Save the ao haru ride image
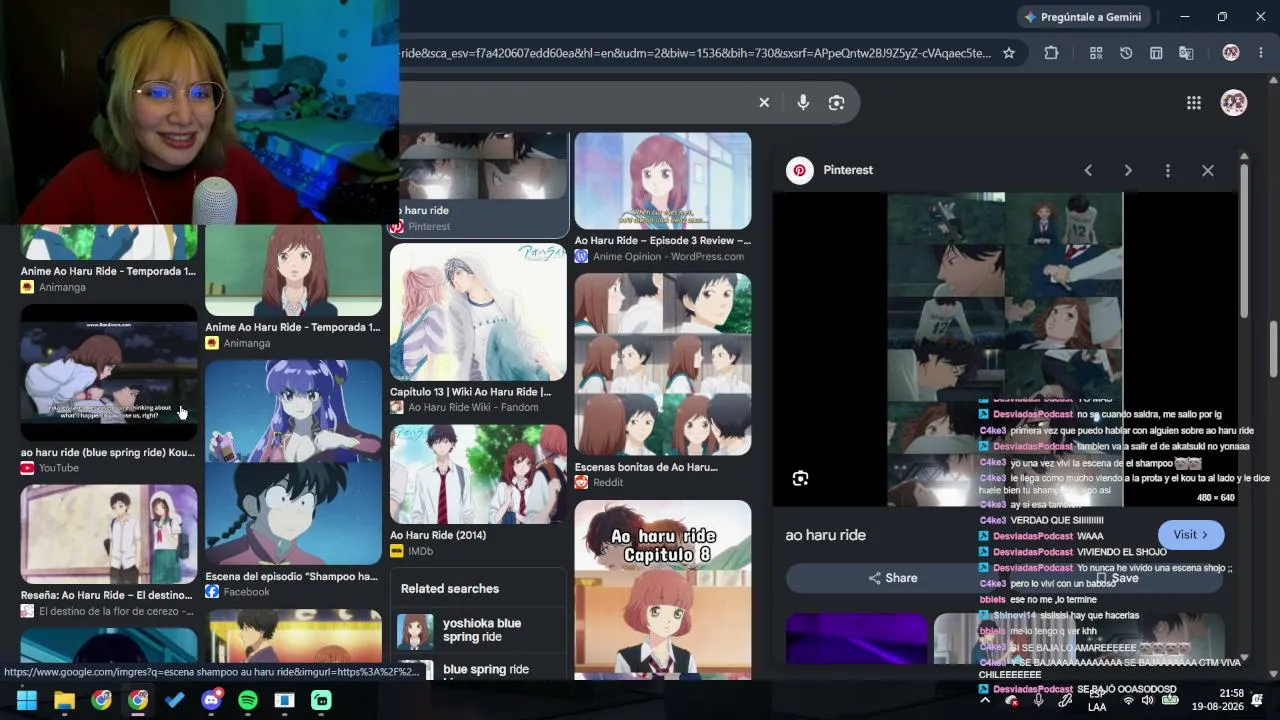Image resolution: width=1280 pixels, height=720 pixels. 1117,578
